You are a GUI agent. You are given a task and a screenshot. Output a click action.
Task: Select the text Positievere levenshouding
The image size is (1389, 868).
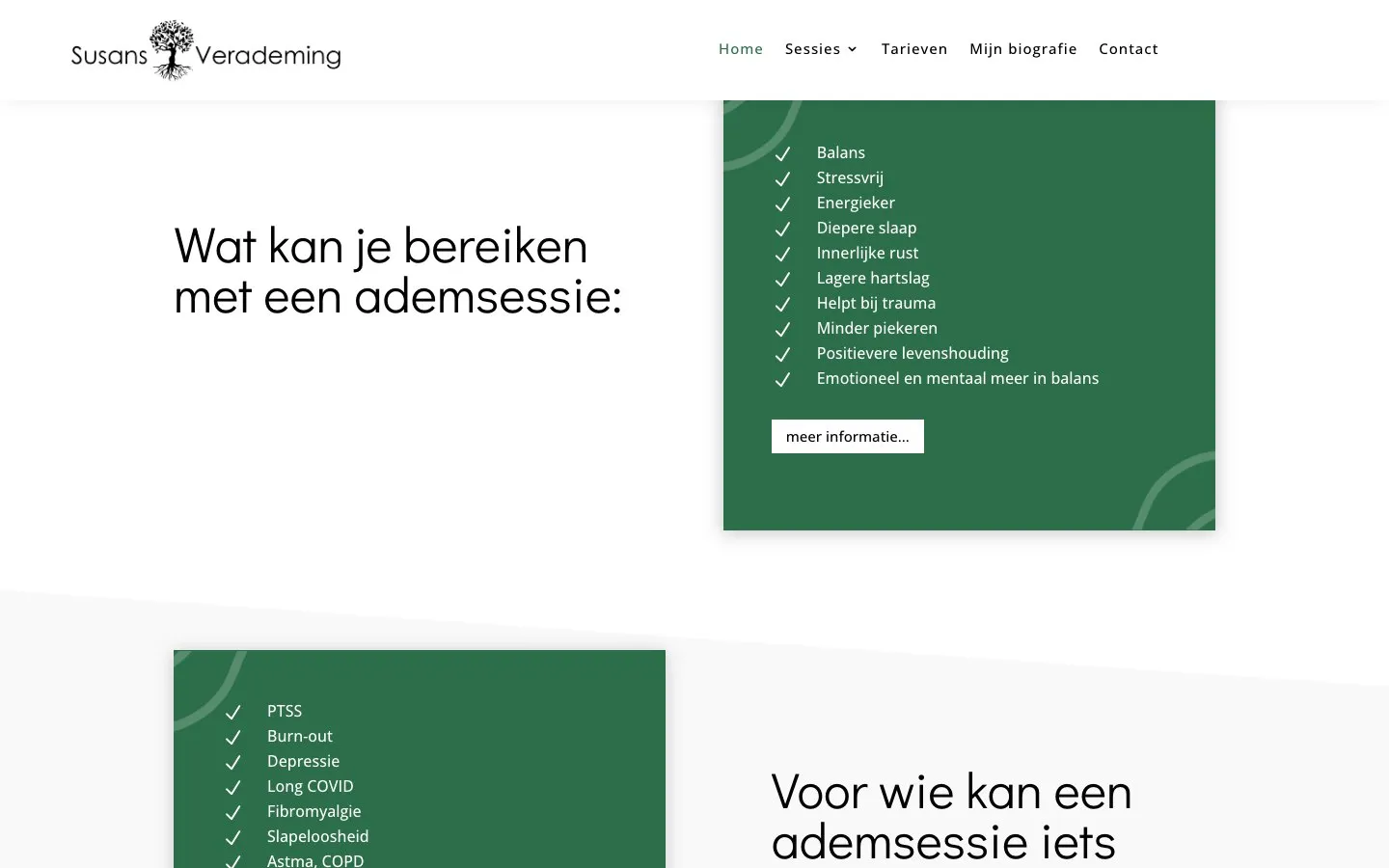click(912, 353)
